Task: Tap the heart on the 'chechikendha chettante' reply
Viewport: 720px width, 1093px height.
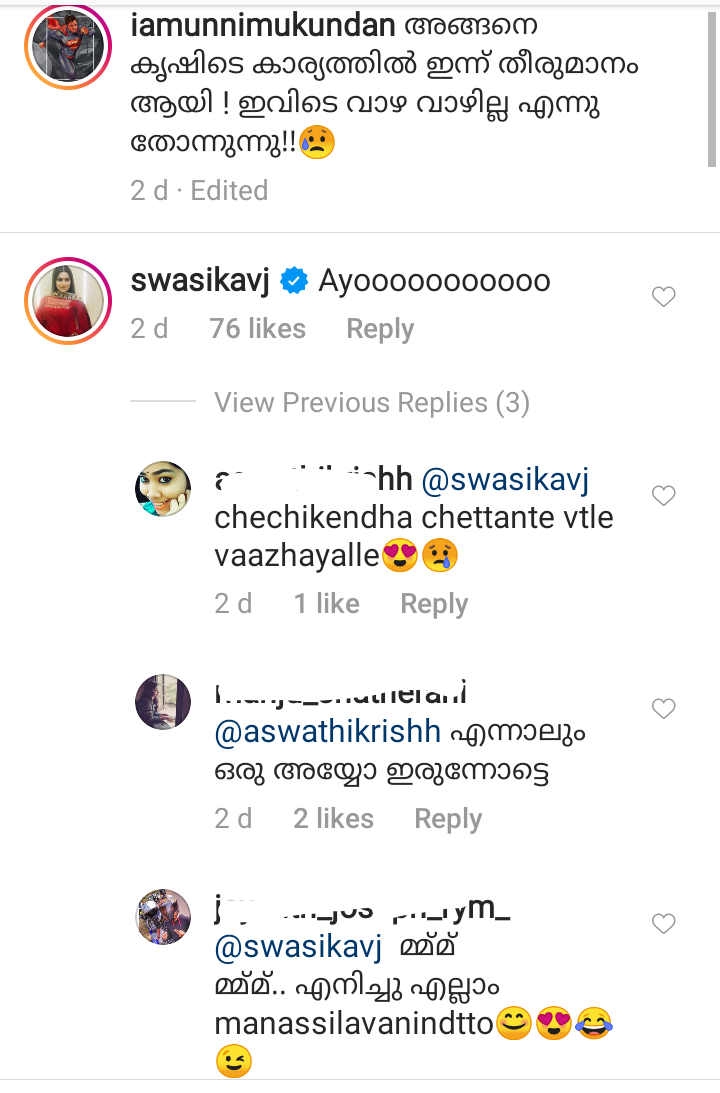Action: pyautogui.click(x=664, y=495)
